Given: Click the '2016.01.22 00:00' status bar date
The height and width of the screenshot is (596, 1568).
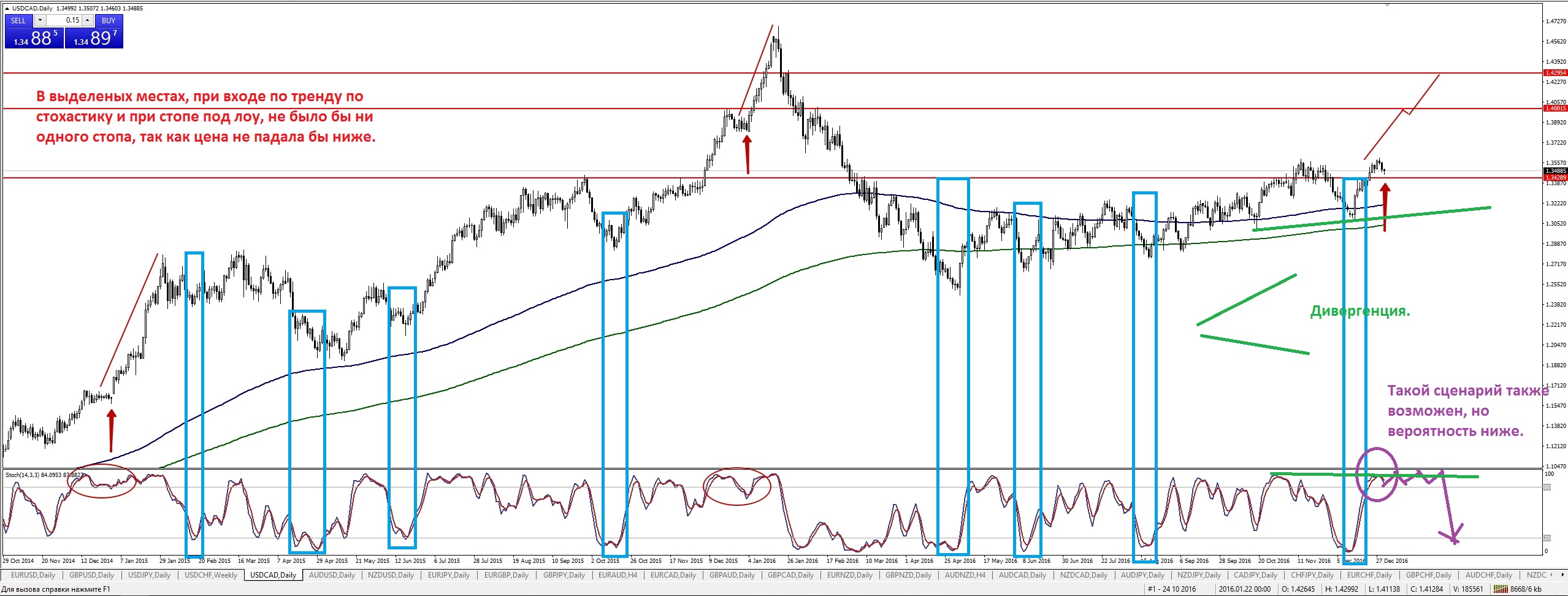Looking at the screenshot, I should [1245, 589].
